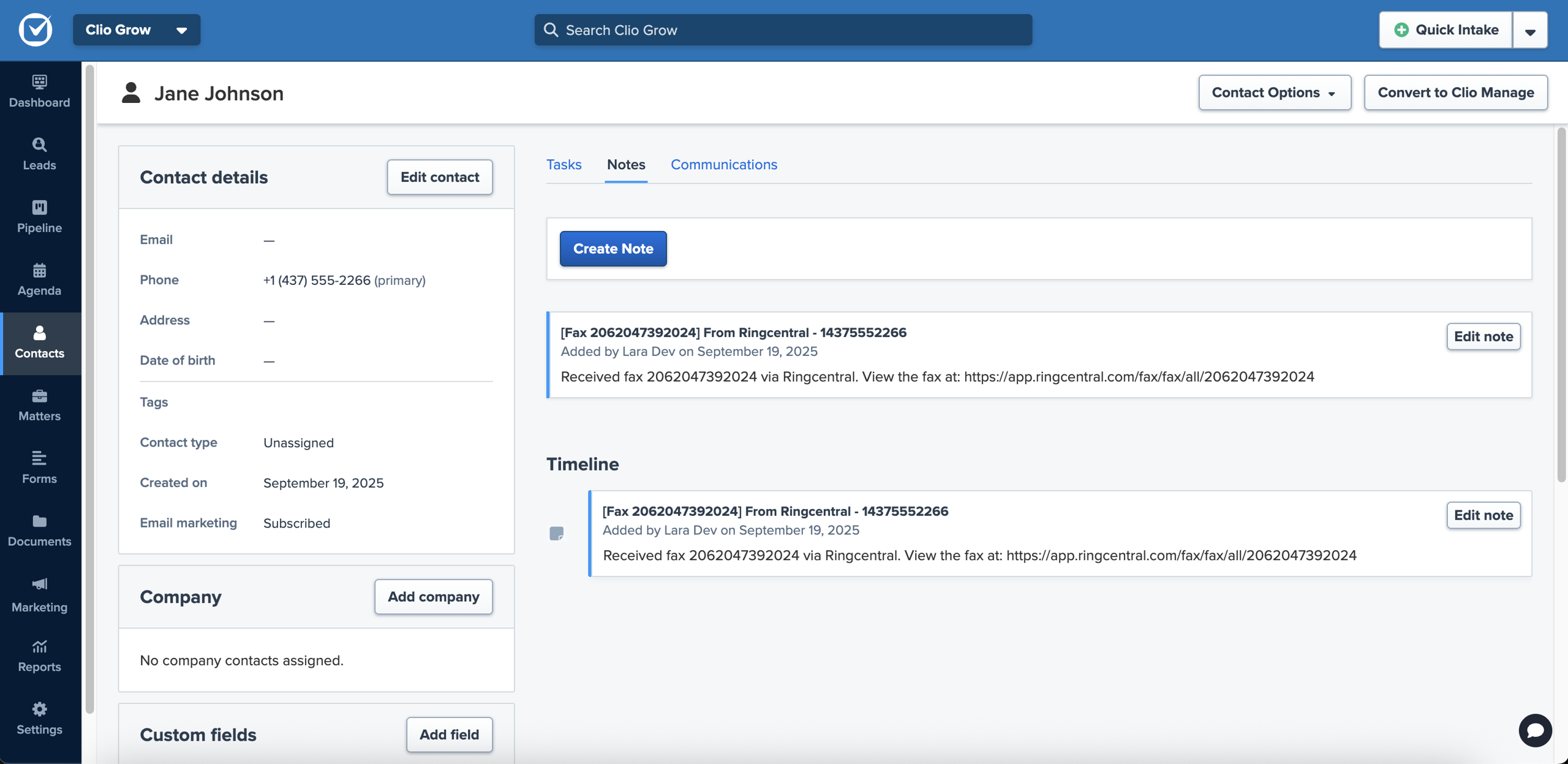Switch to the Communications tab
Image resolution: width=1568 pixels, height=764 pixels.
(723, 164)
